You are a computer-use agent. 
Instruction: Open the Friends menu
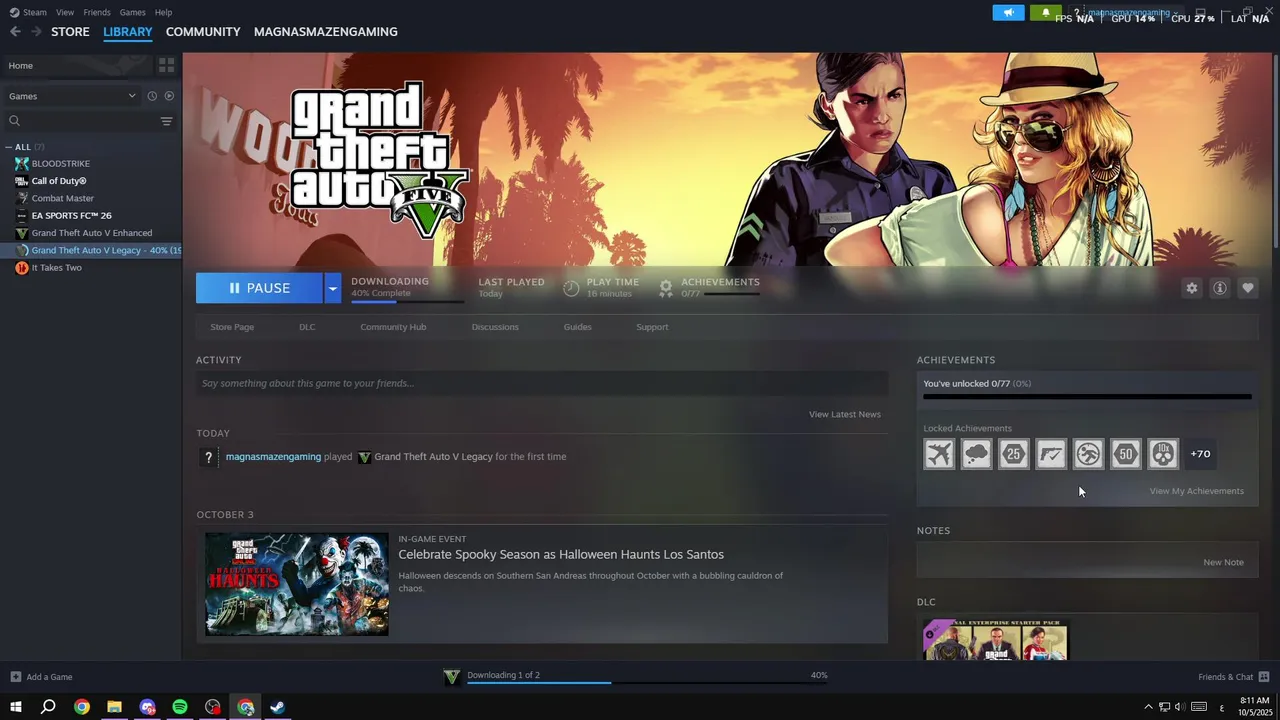[97, 12]
